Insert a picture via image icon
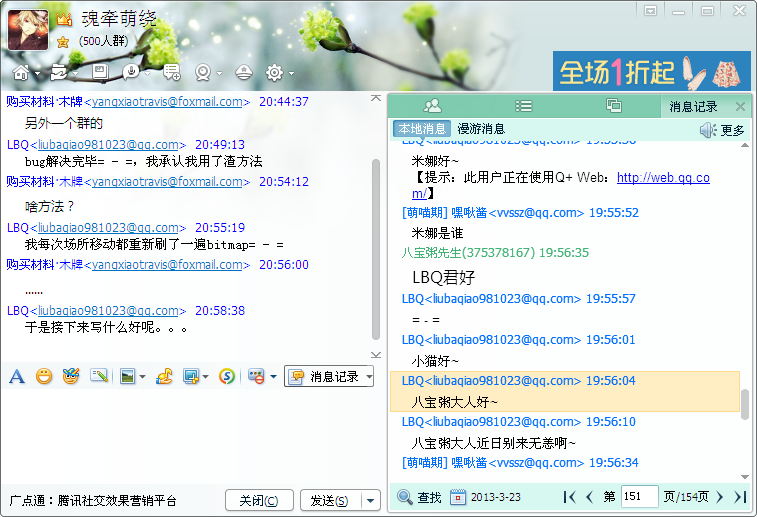Image resolution: width=757 pixels, height=517 pixels. coord(127,376)
